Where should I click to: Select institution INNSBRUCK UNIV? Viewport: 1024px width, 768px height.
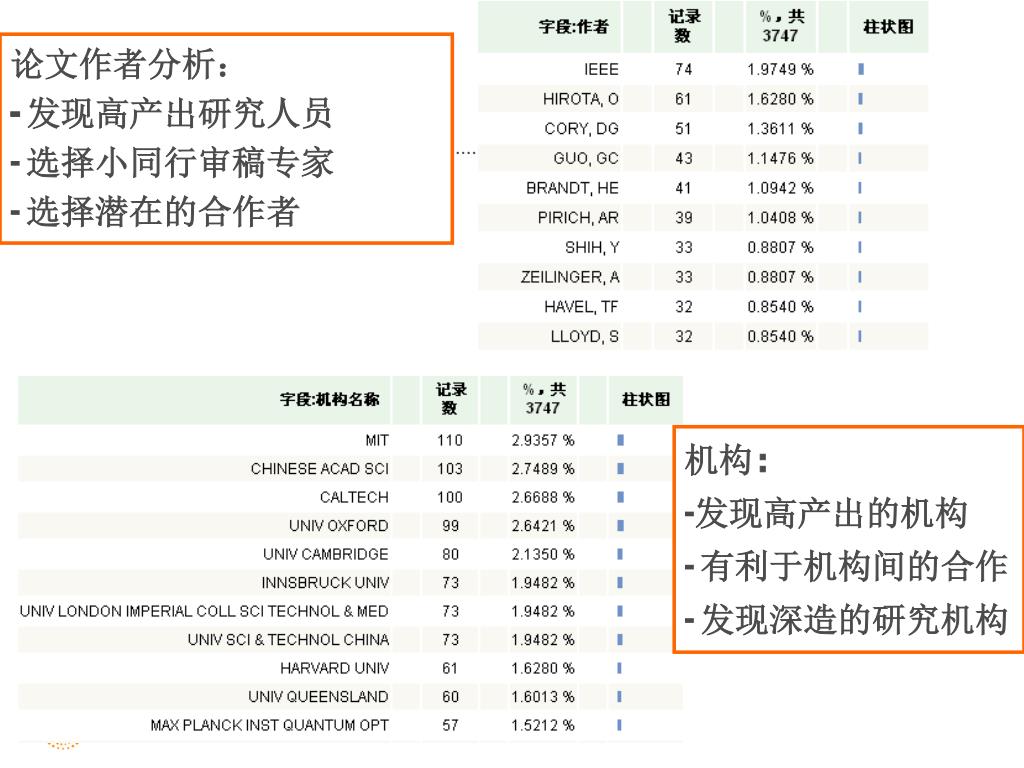(325, 583)
